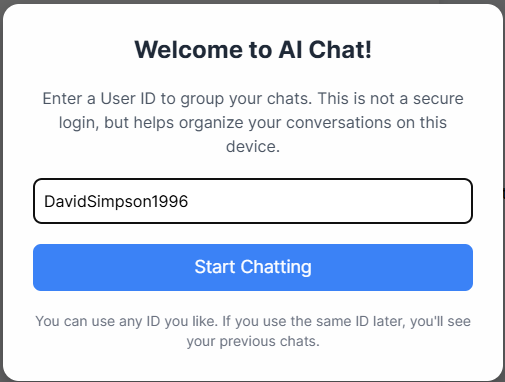Click the dimmed backdrop above the dialog
The width and height of the screenshot is (505, 382).
253,2
